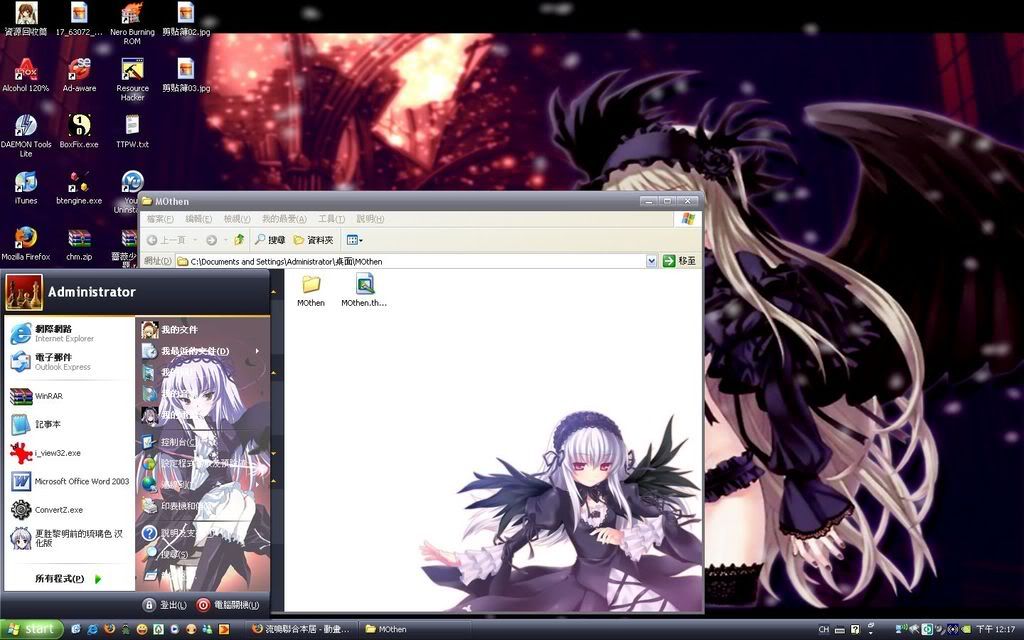Click the Windows flag logo in Explorer
Viewport: 1024px width, 640px height.
coord(688,219)
